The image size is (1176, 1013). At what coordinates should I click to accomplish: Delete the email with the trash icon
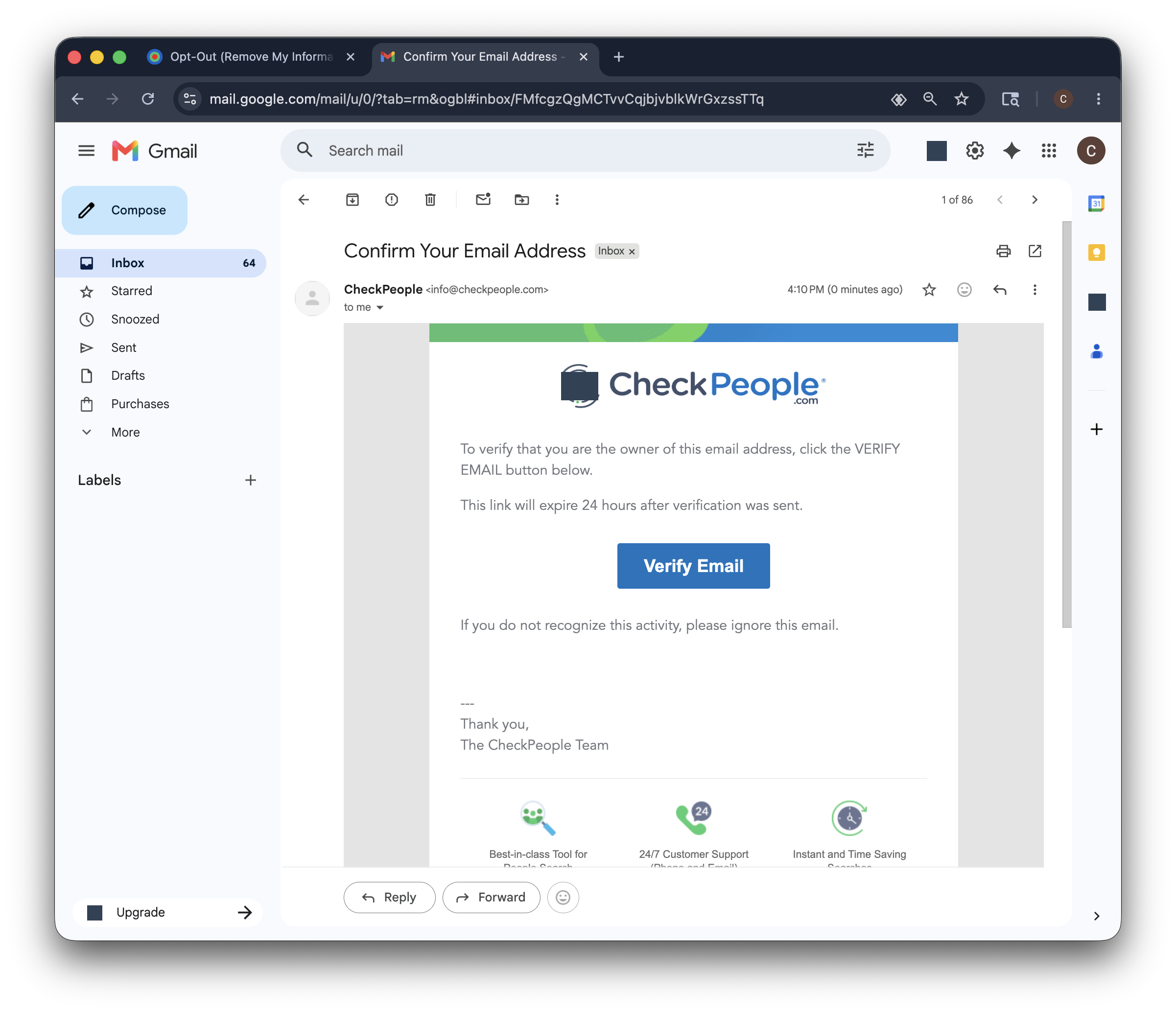point(430,200)
